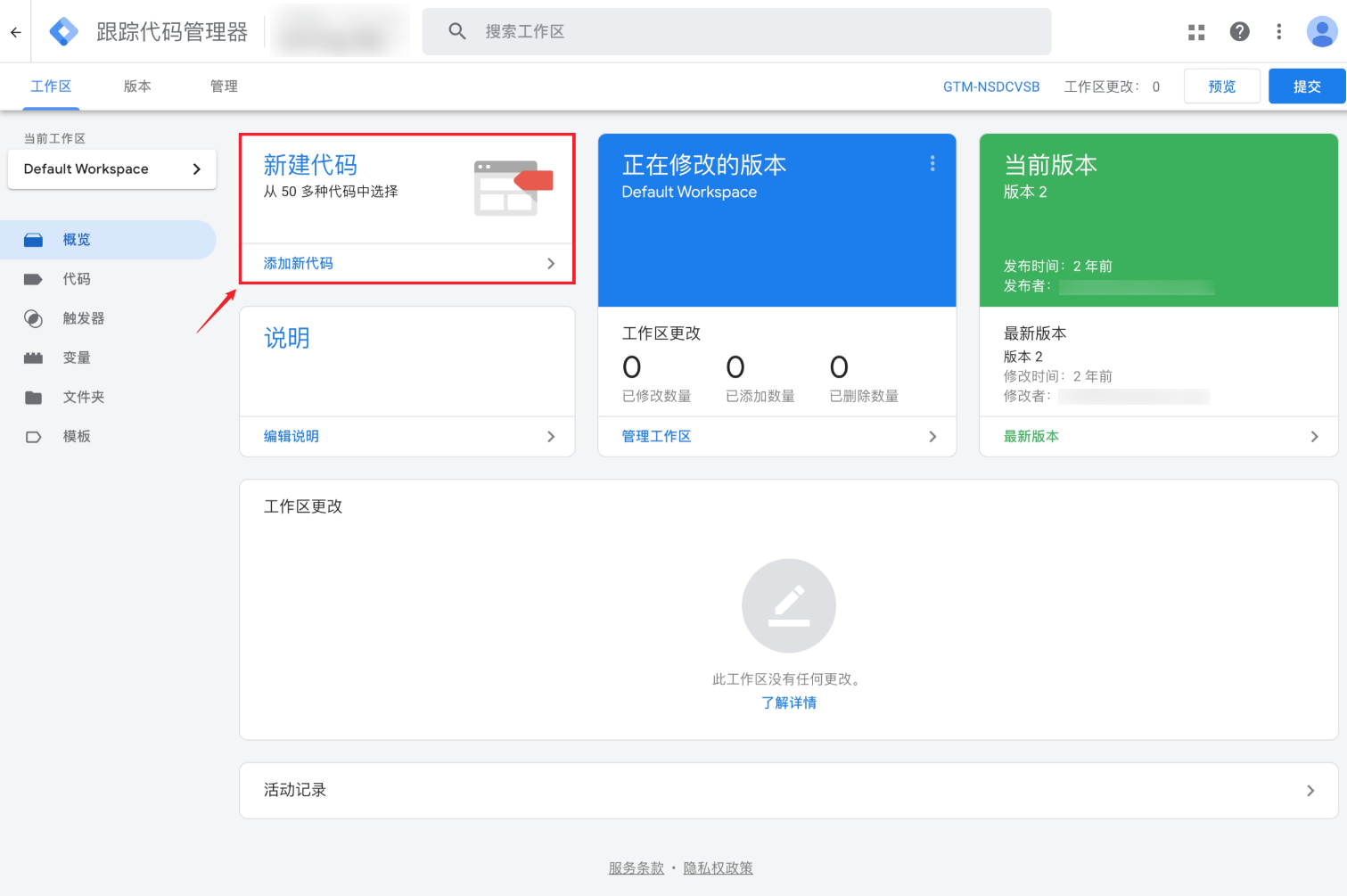Switch to the 版本 tab
The image size is (1347, 896).
tap(136, 86)
